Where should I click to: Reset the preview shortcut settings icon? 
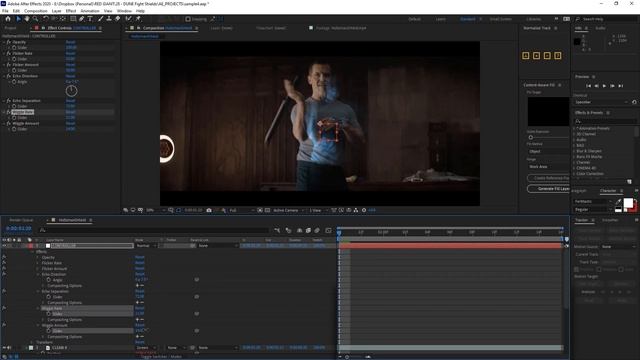pos(634,102)
